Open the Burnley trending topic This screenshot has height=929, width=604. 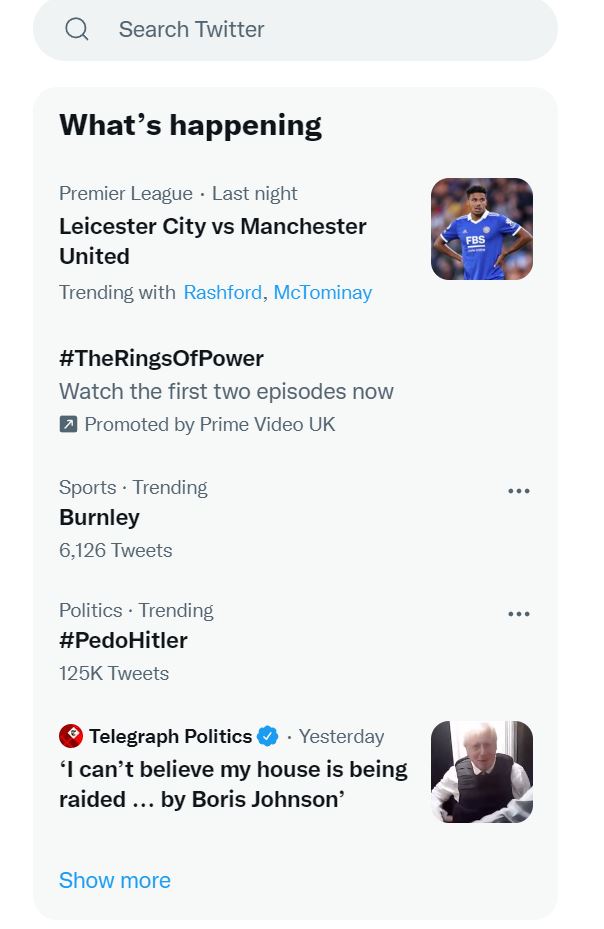99,518
